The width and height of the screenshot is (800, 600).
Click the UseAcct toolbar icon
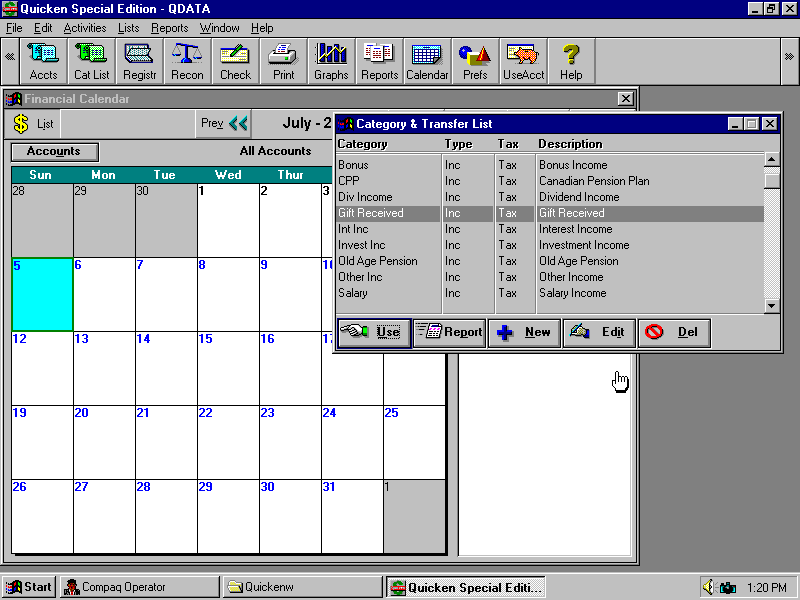523,61
